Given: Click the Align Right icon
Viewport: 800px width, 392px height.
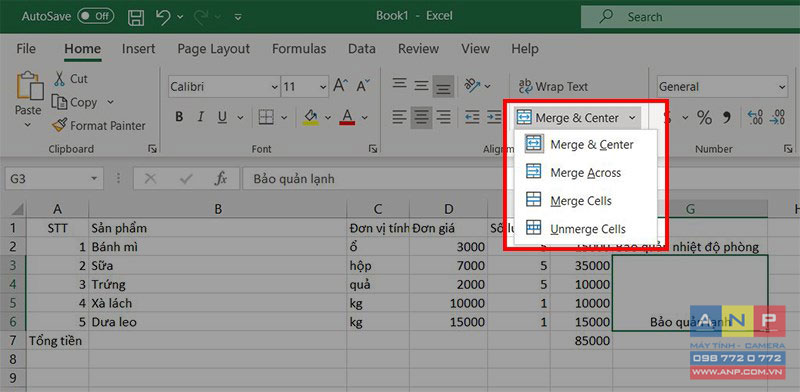Looking at the screenshot, I should (x=444, y=117).
